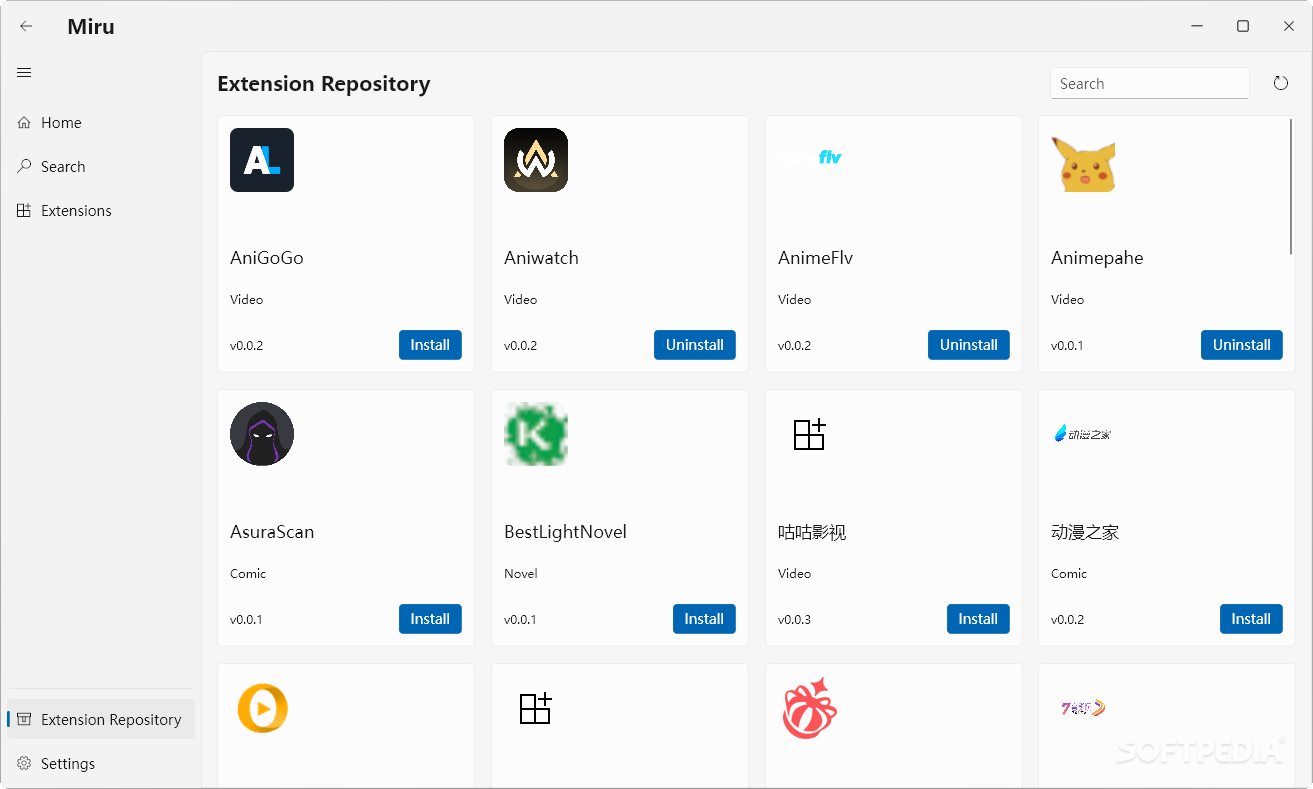Click the red gift-ball extension icon
The width and height of the screenshot is (1313, 789).
pyautogui.click(x=810, y=708)
